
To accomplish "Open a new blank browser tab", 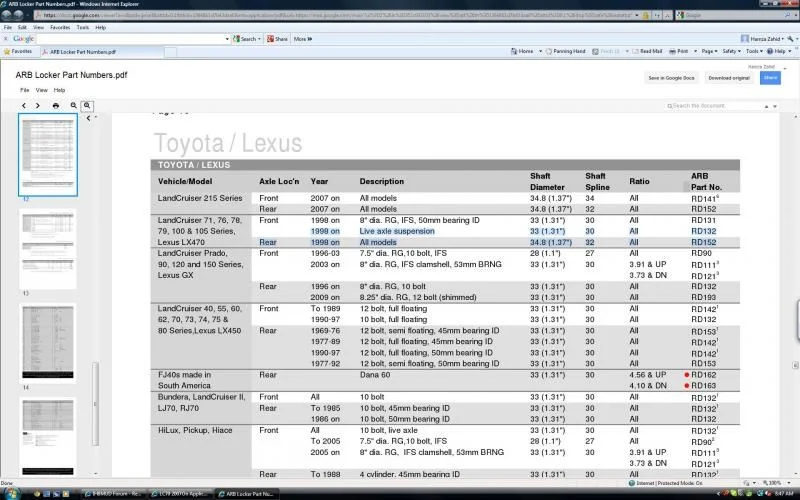I will 171,52.
